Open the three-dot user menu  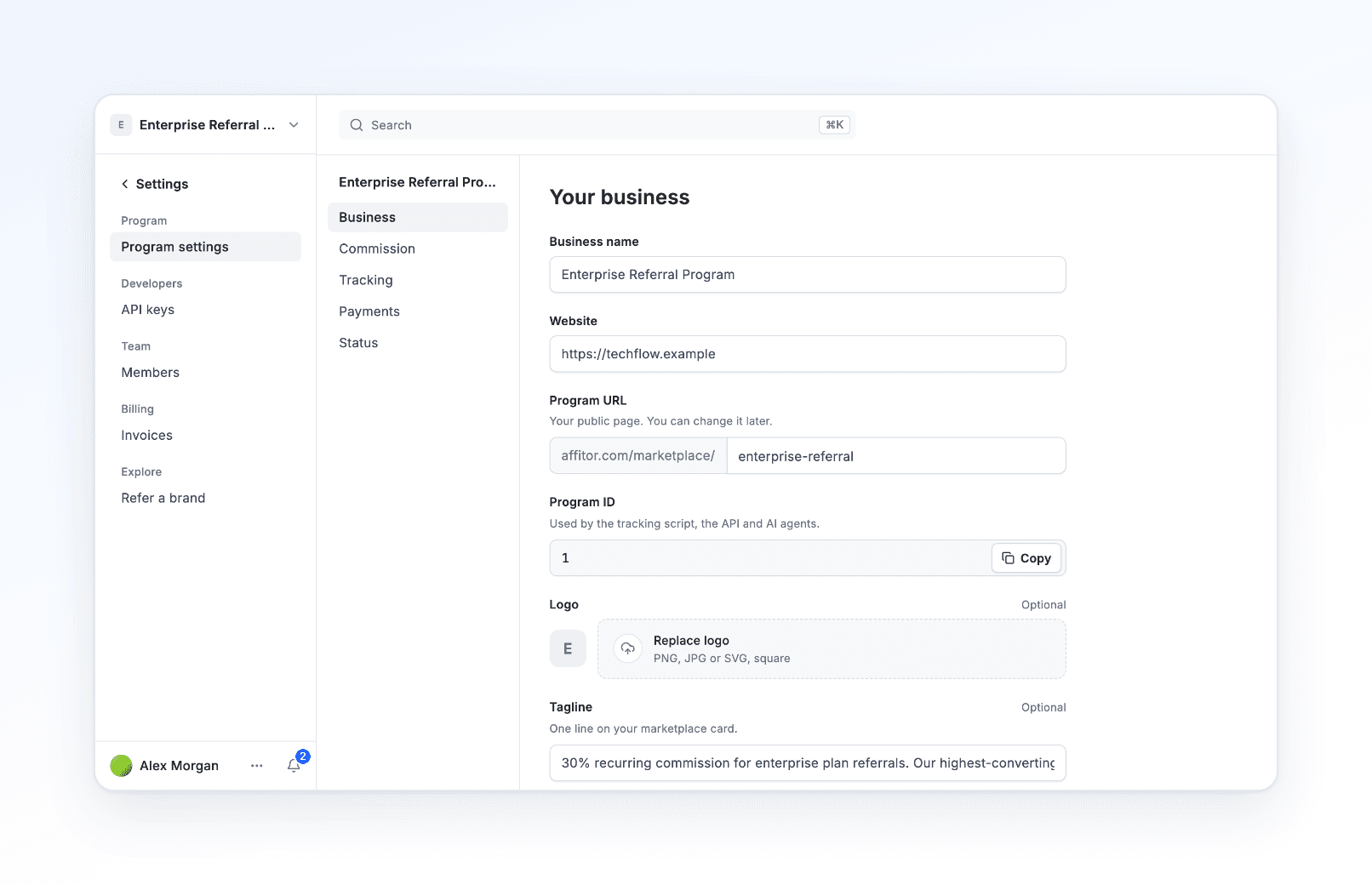pyautogui.click(x=257, y=766)
